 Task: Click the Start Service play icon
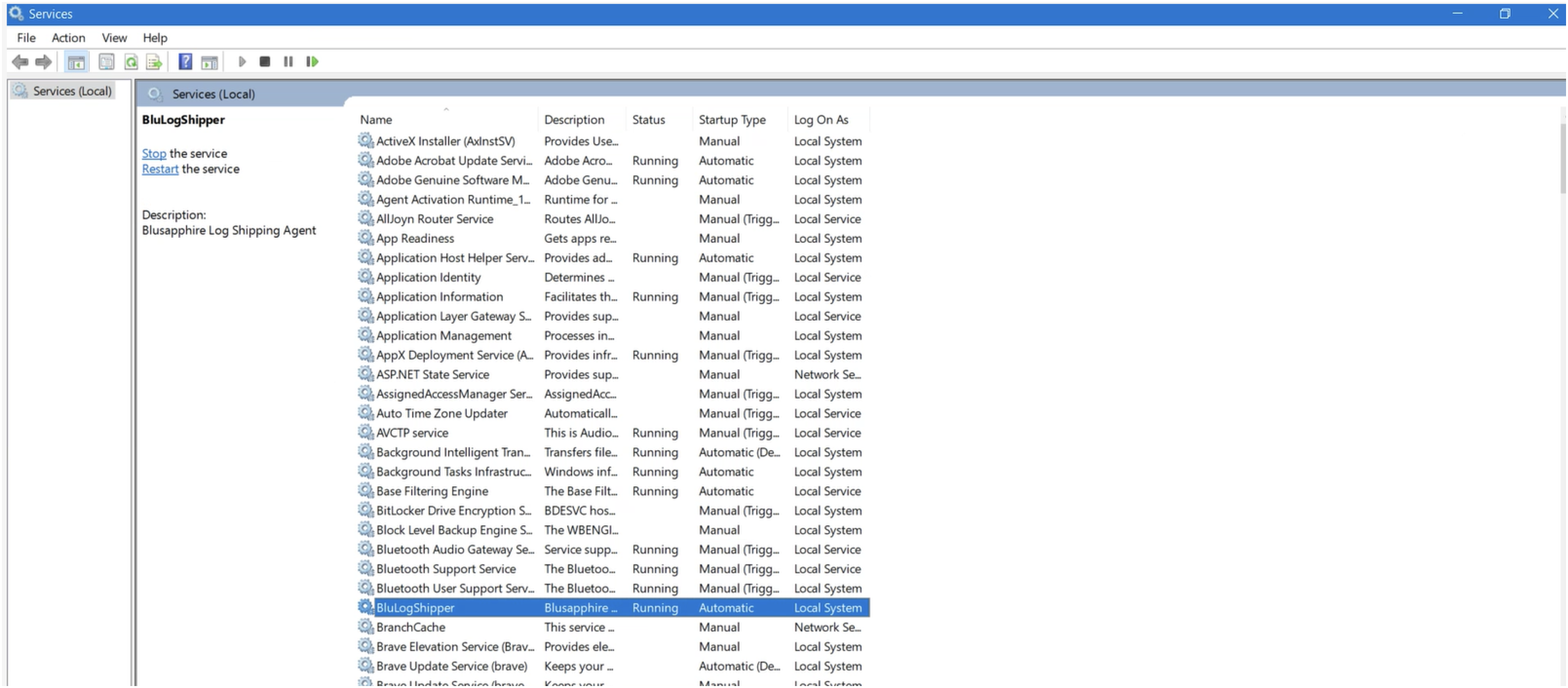[242, 61]
